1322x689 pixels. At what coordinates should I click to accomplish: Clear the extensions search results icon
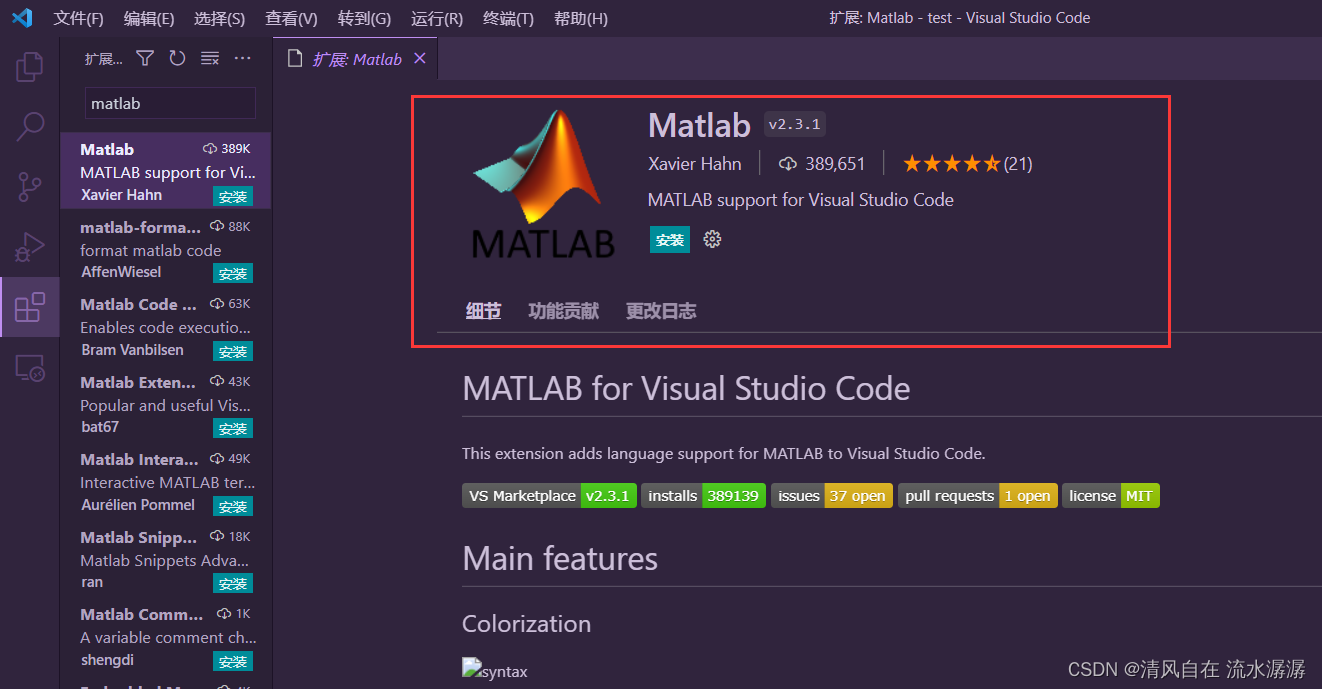(x=210, y=59)
